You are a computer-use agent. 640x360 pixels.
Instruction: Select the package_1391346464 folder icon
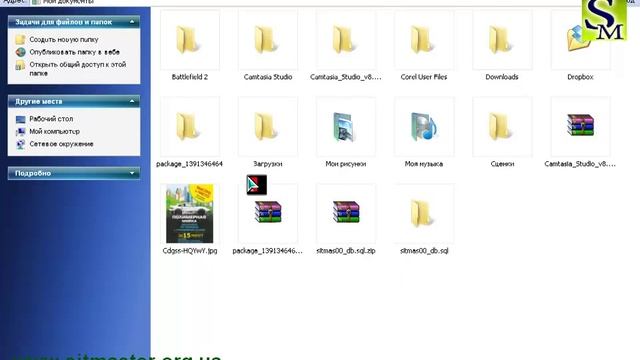click(x=188, y=127)
